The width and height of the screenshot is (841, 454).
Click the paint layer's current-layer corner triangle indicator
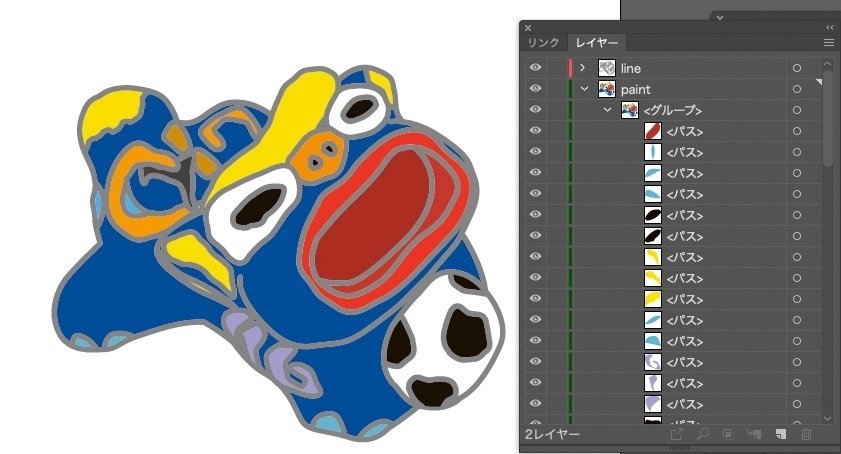coord(818,82)
